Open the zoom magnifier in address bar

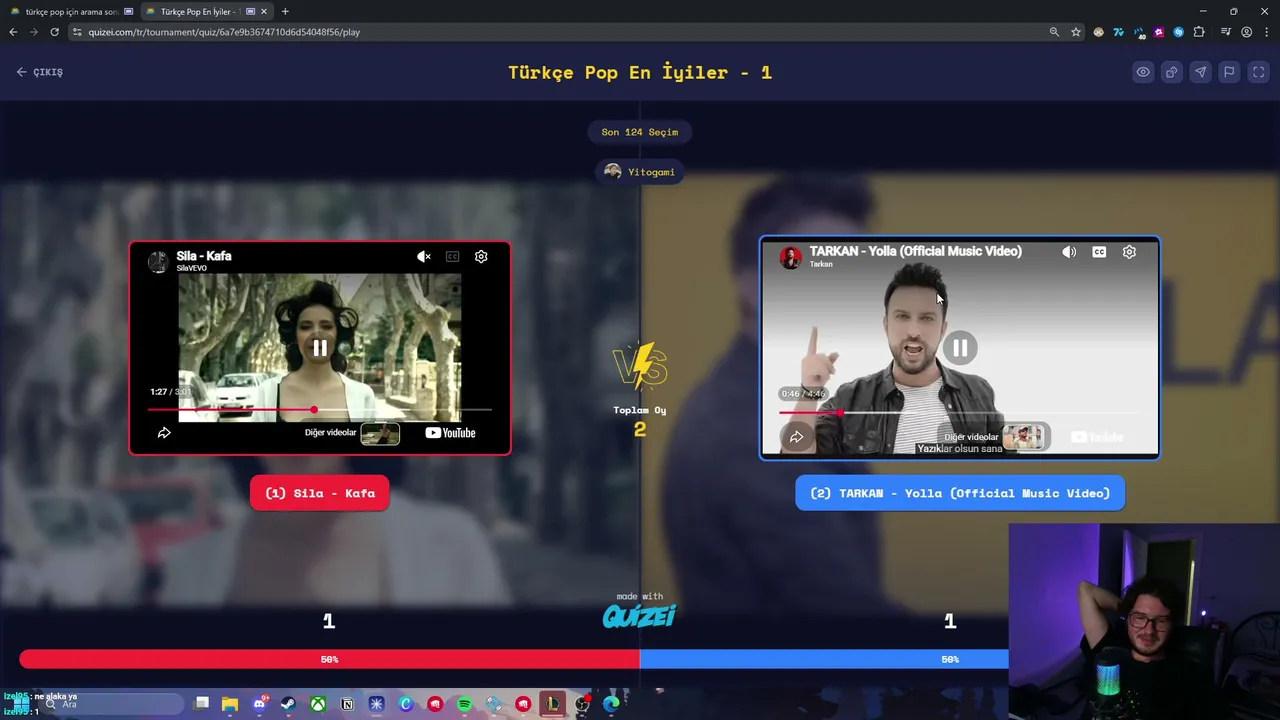coord(1054,32)
